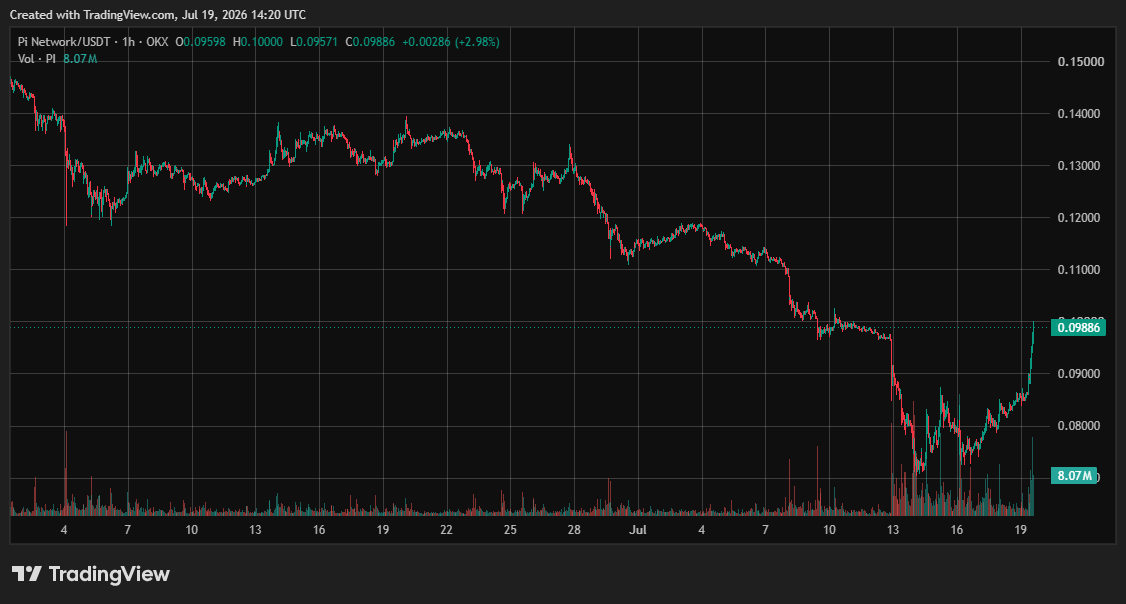This screenshot has width=1126, height=604.
Task: Click the "Vol · PI" indicator label
Action: coord(37,59)
